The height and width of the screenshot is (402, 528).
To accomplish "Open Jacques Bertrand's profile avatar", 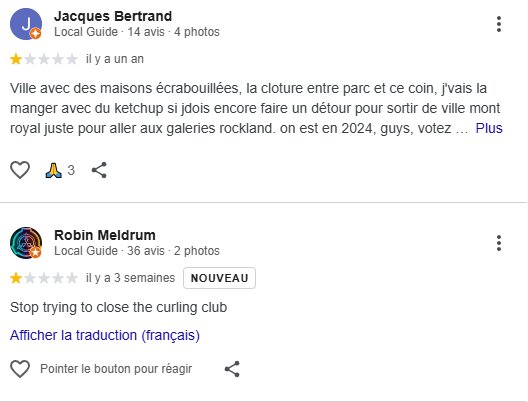I will click(26, 24).
